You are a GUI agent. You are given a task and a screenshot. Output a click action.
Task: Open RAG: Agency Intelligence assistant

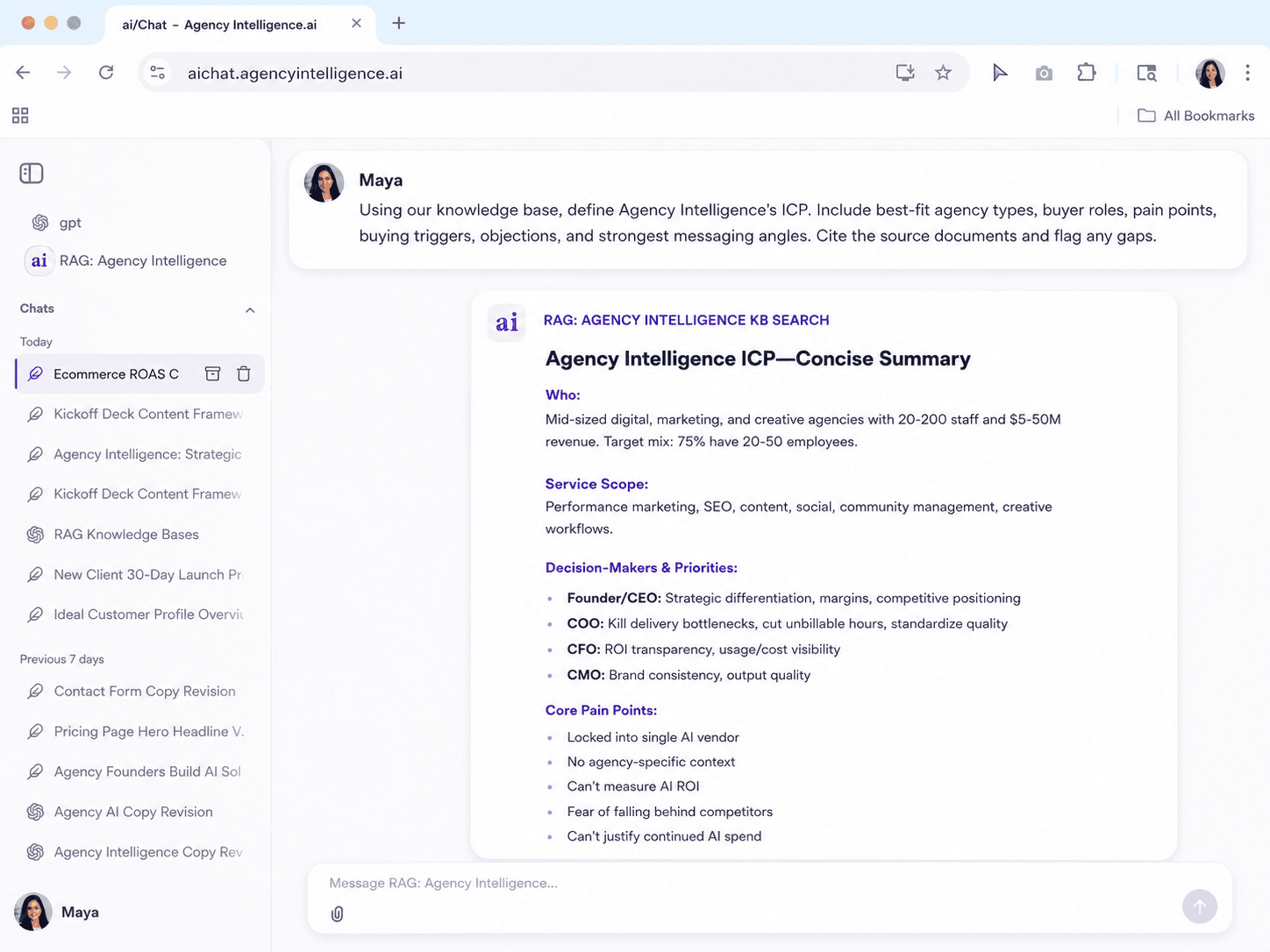click(x=128, y=260)
